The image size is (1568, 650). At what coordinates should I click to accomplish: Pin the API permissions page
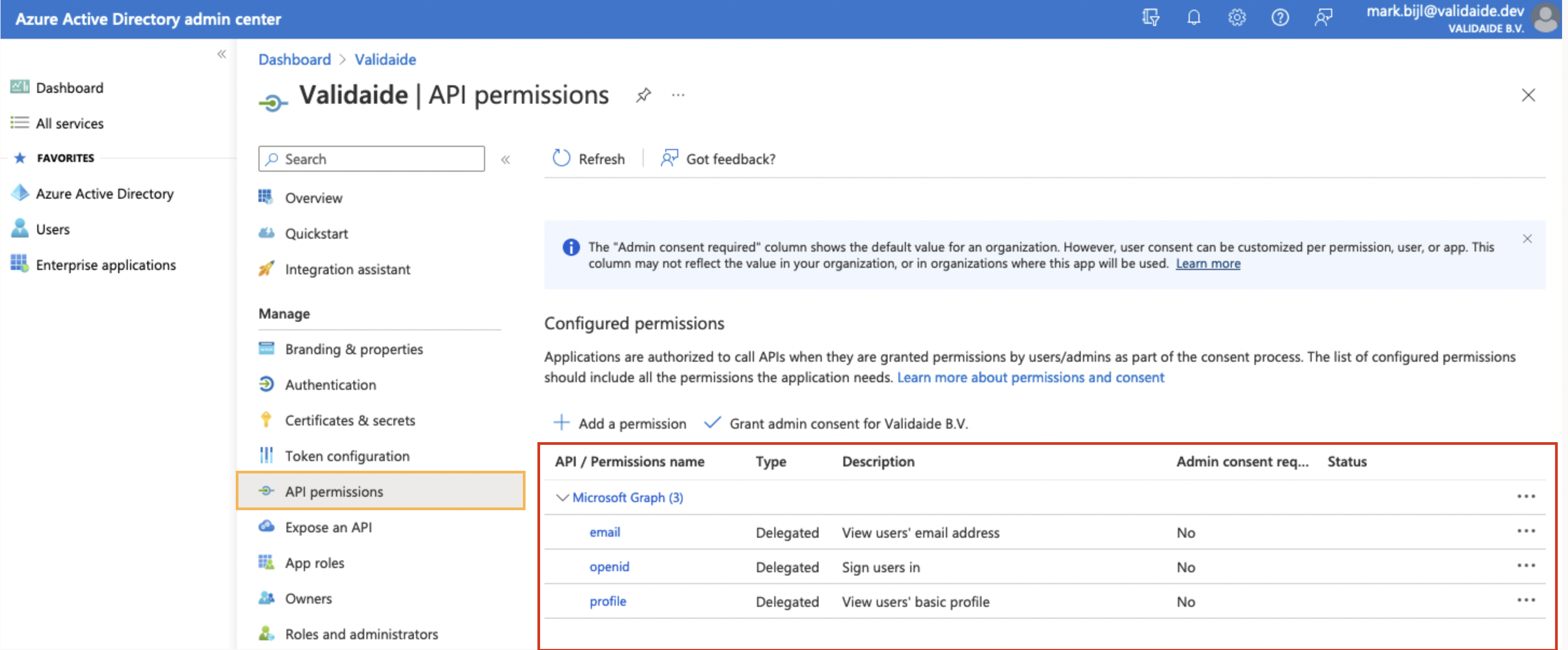643,95
